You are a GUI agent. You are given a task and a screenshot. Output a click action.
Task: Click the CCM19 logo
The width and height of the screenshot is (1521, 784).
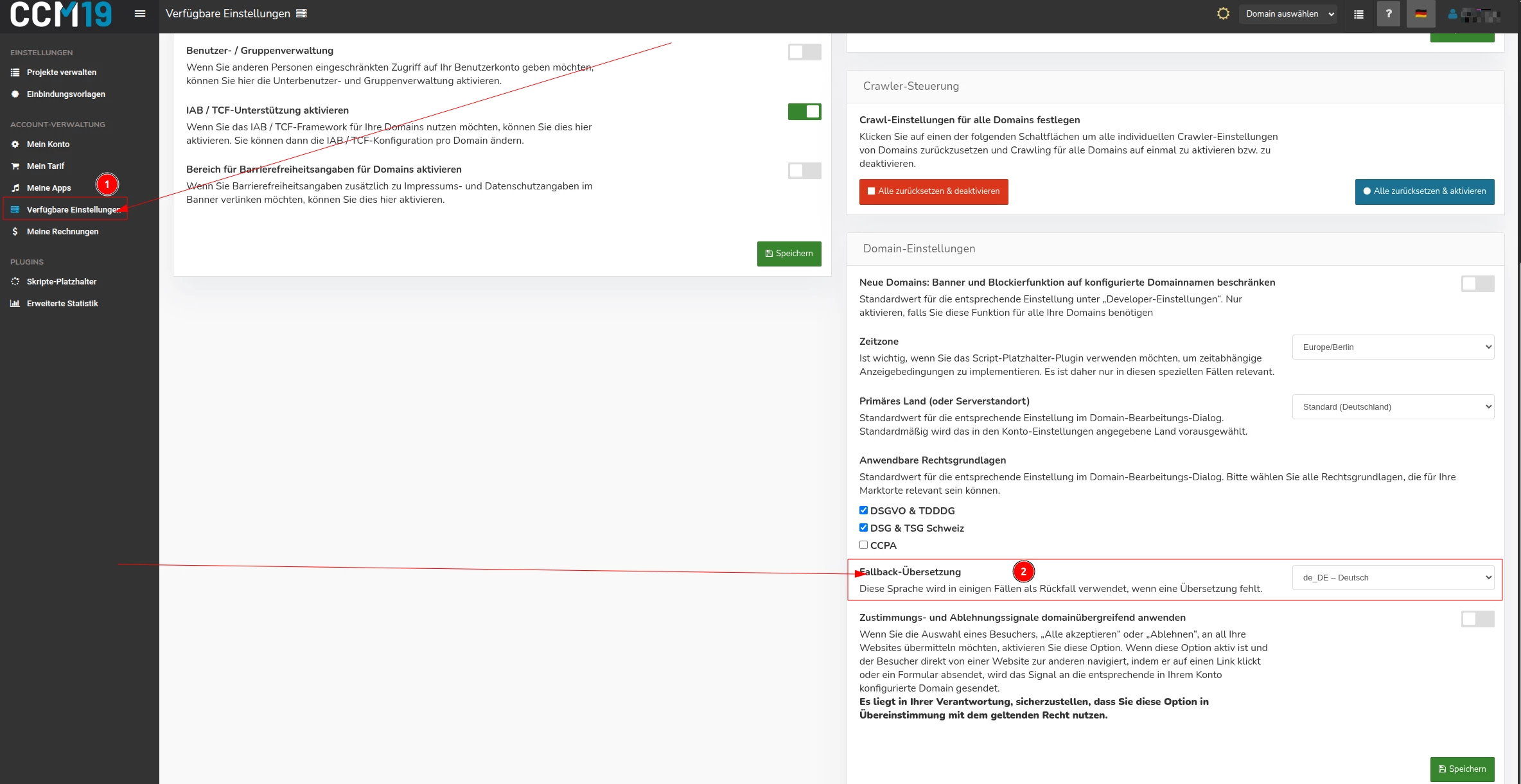(x=61, y=14)
